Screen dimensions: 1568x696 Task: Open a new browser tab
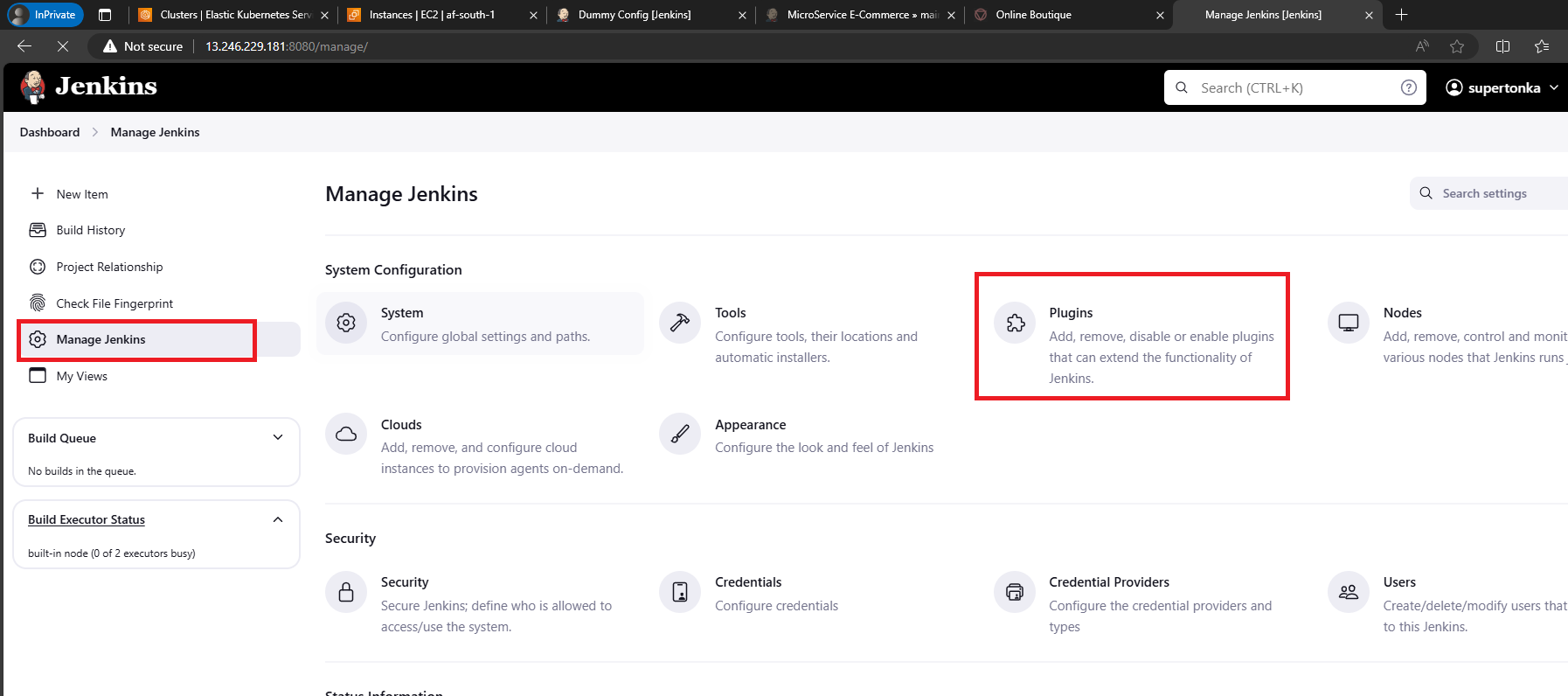[x=1402, y=15]
